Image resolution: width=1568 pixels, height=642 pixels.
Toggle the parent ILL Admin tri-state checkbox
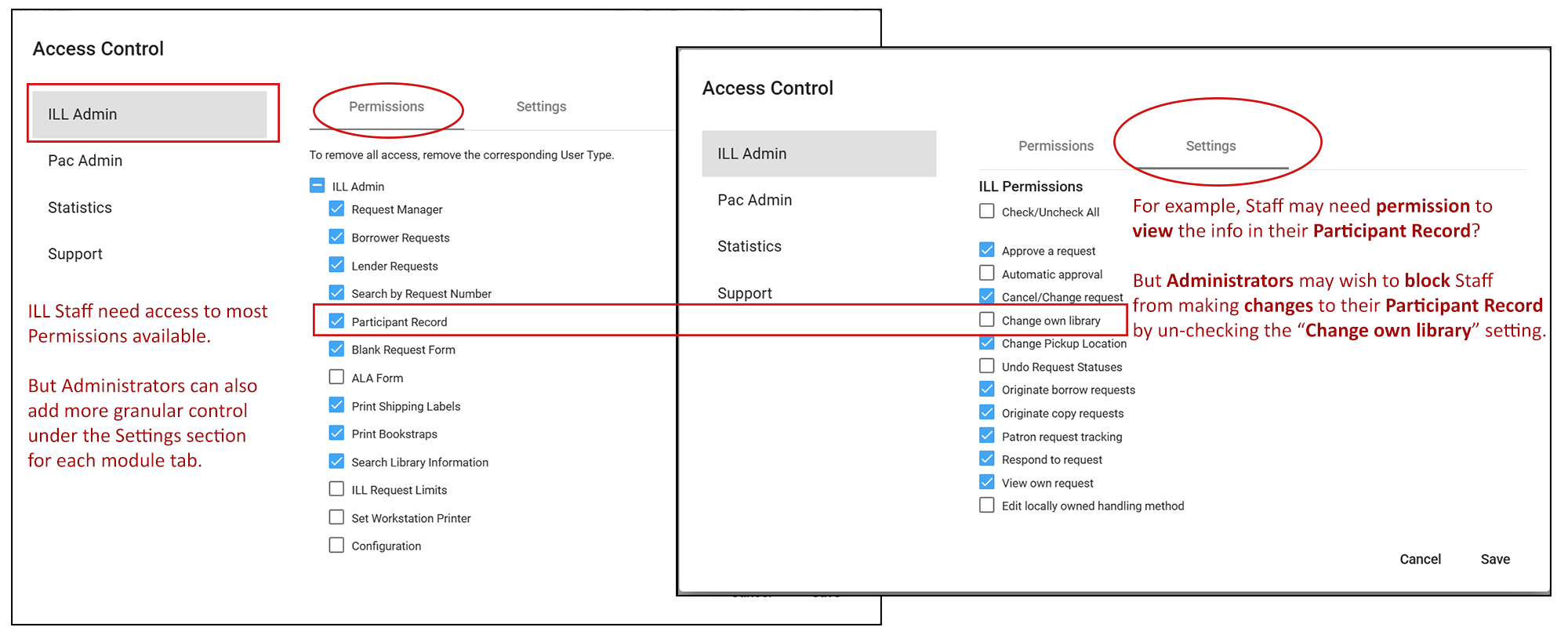pyautogui.click(x=318, y=186)
